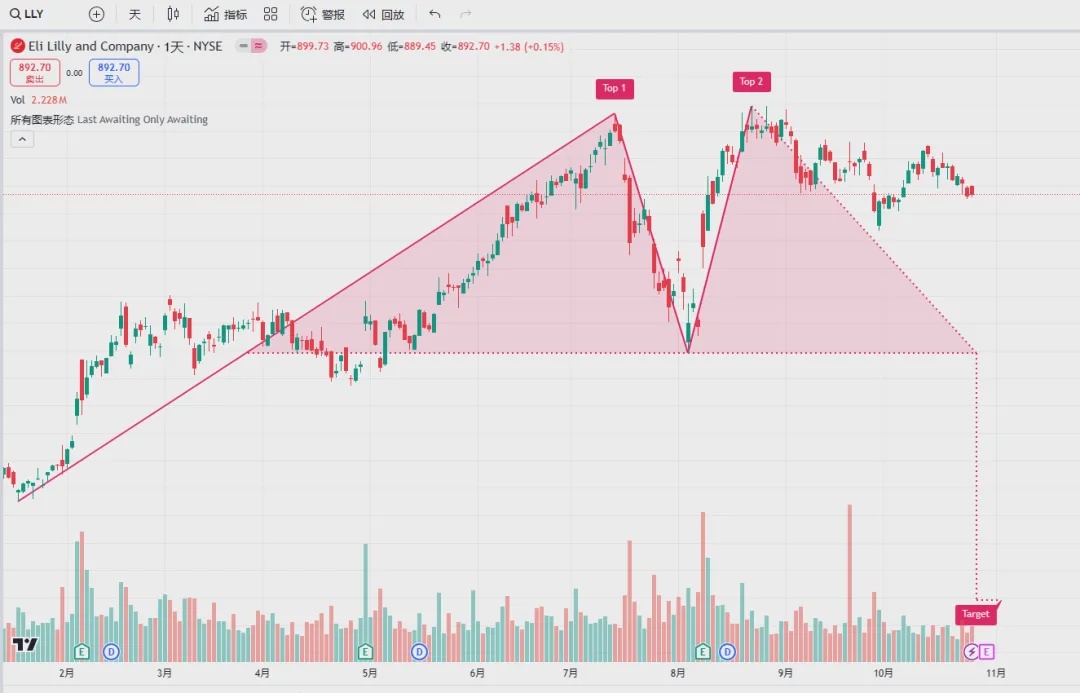Start bar replay with 回放

pyautogui.click(x=383, y=14)
